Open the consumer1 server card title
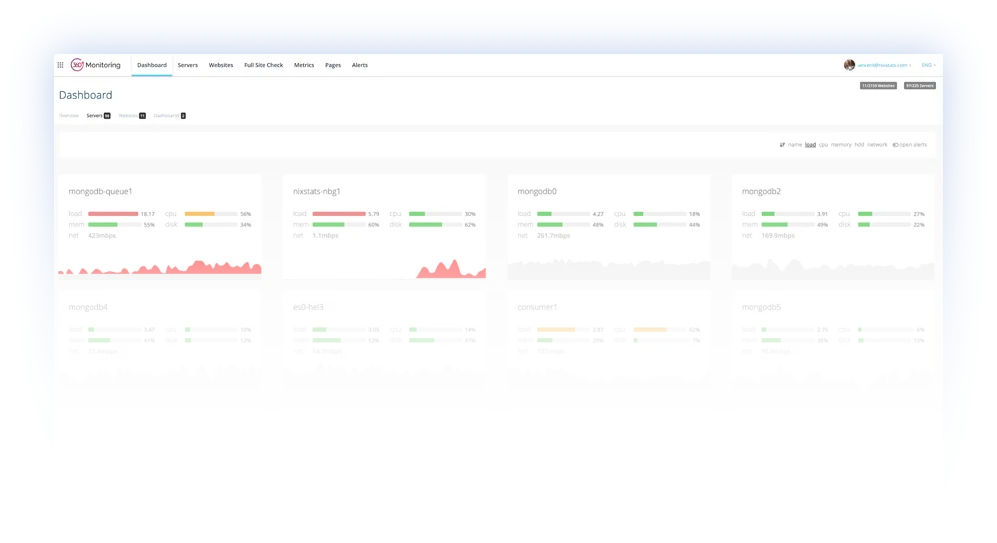The image size is (997, 543). pos(537,307)
